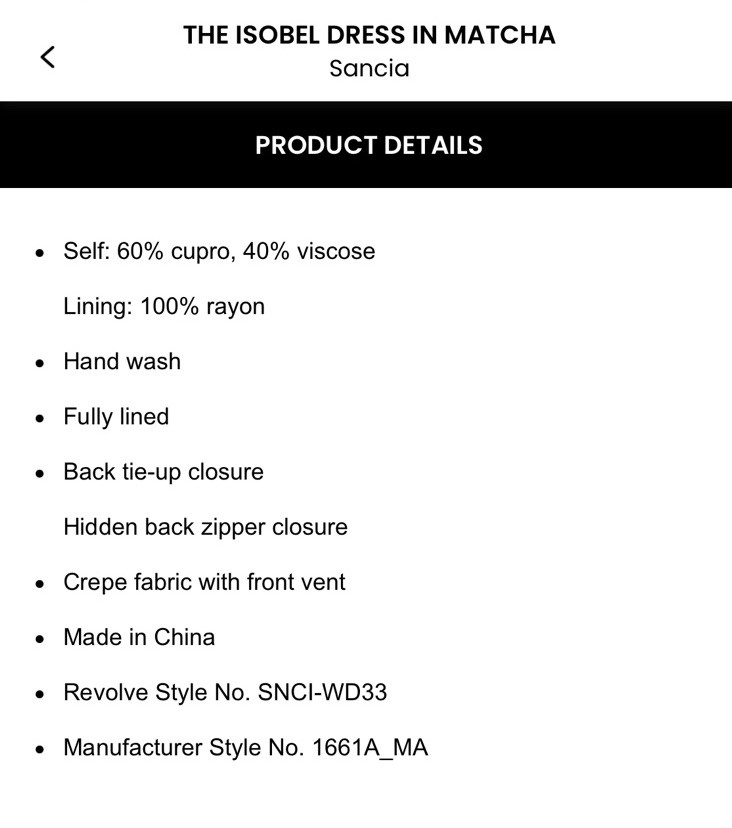Click Revolve Style No. SNCI-WD33

click(x=225, y=692)
